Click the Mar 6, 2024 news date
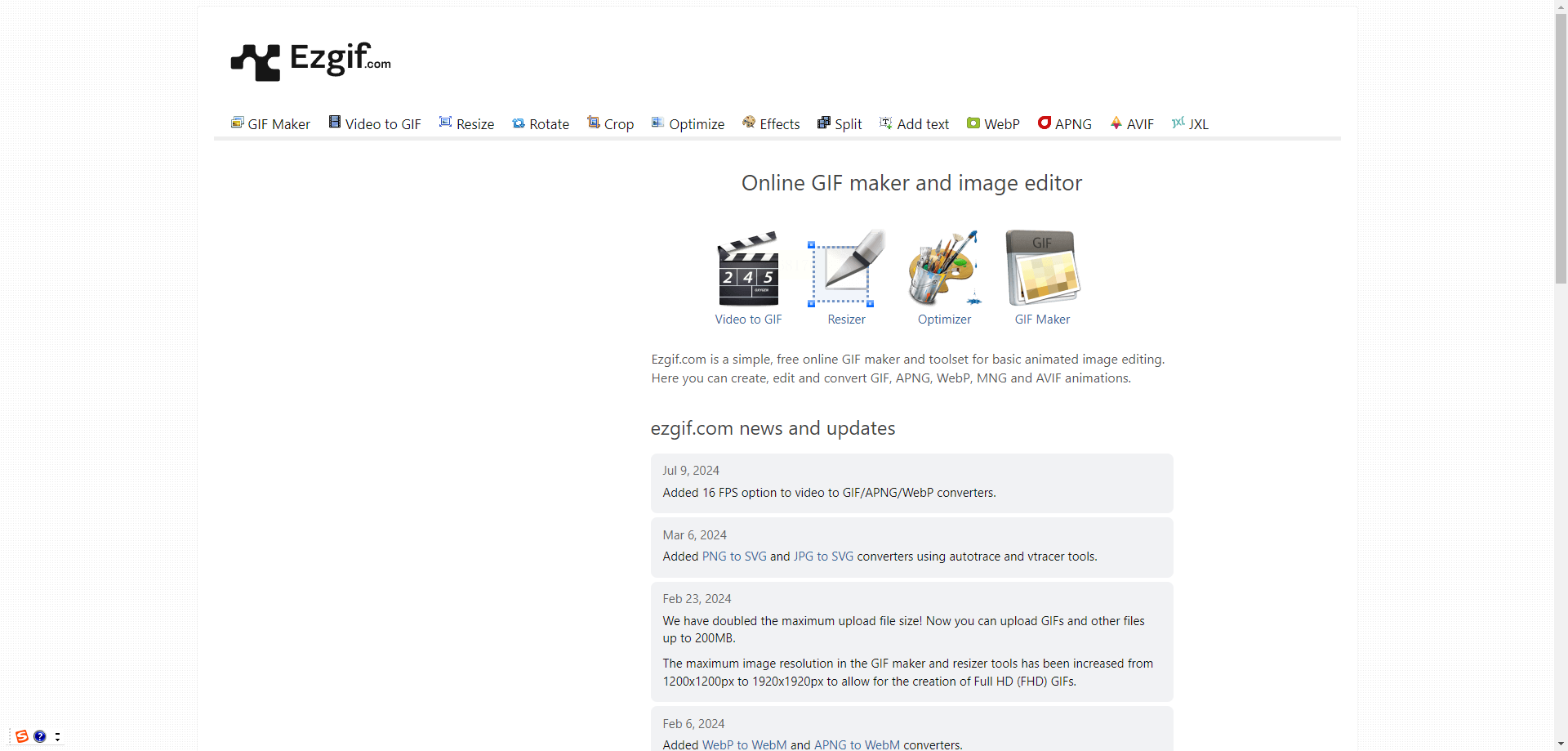This screenshot has height=751, width=1568. pos(694,535)
